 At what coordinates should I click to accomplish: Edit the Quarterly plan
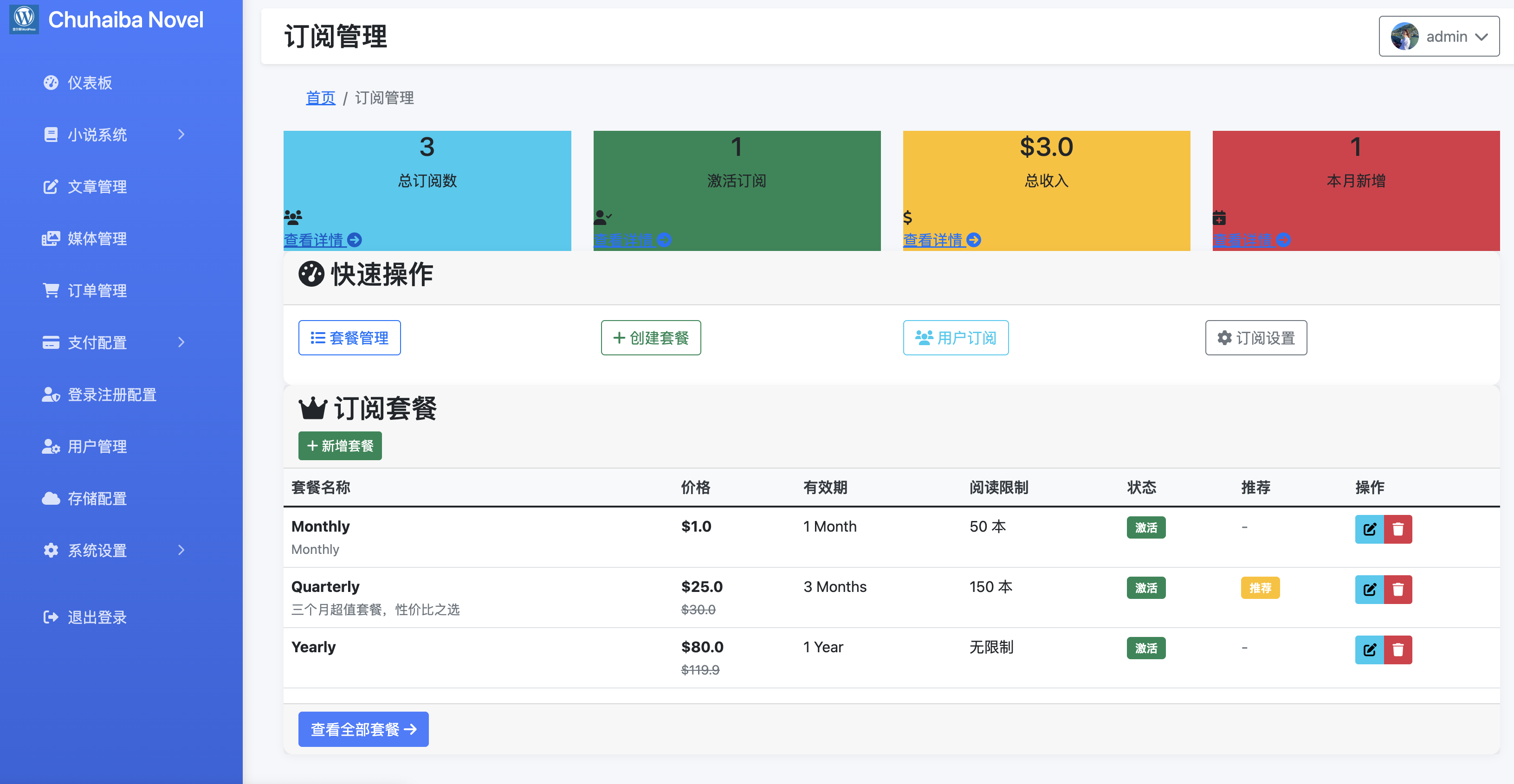[1369, 590]
